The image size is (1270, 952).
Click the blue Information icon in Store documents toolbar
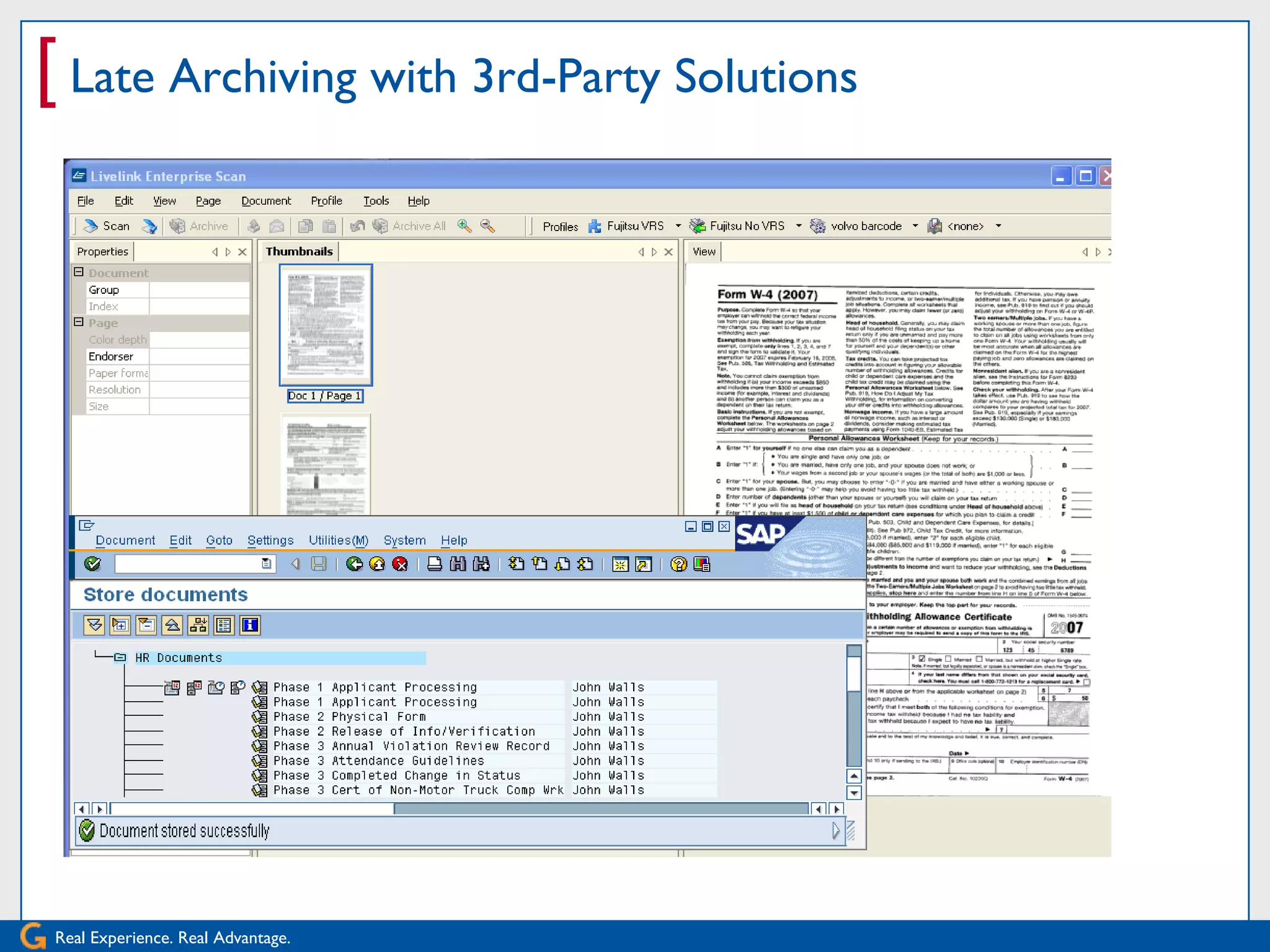(x=250, y=625)
